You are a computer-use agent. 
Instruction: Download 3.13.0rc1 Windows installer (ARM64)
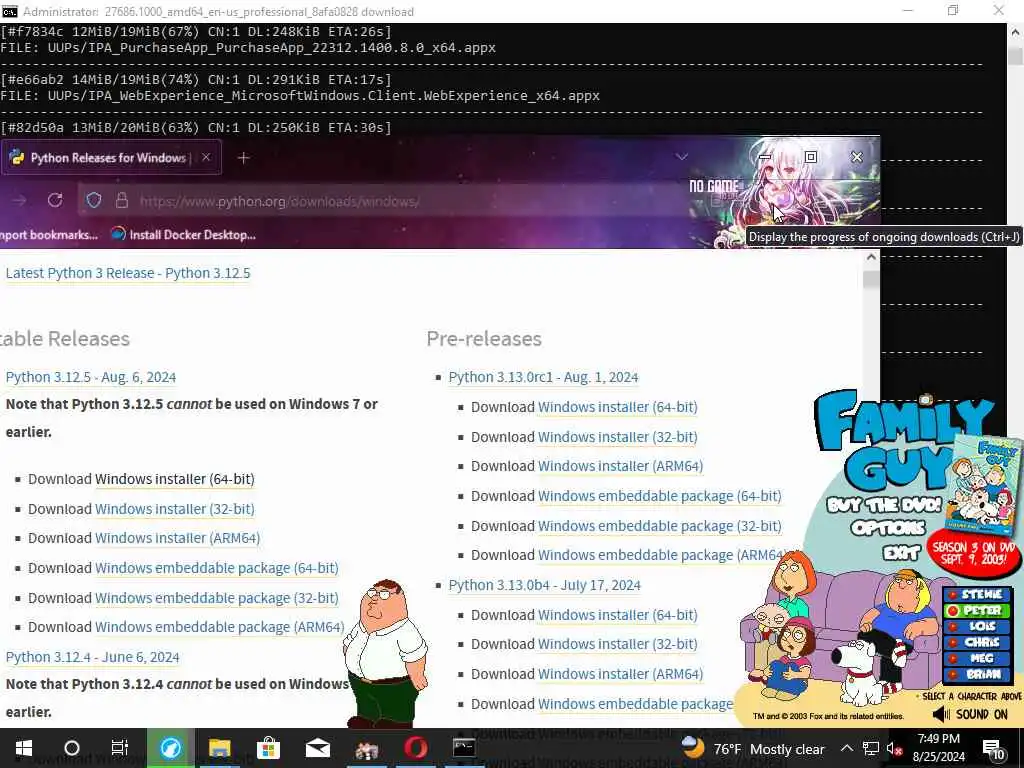pos(620,466)
